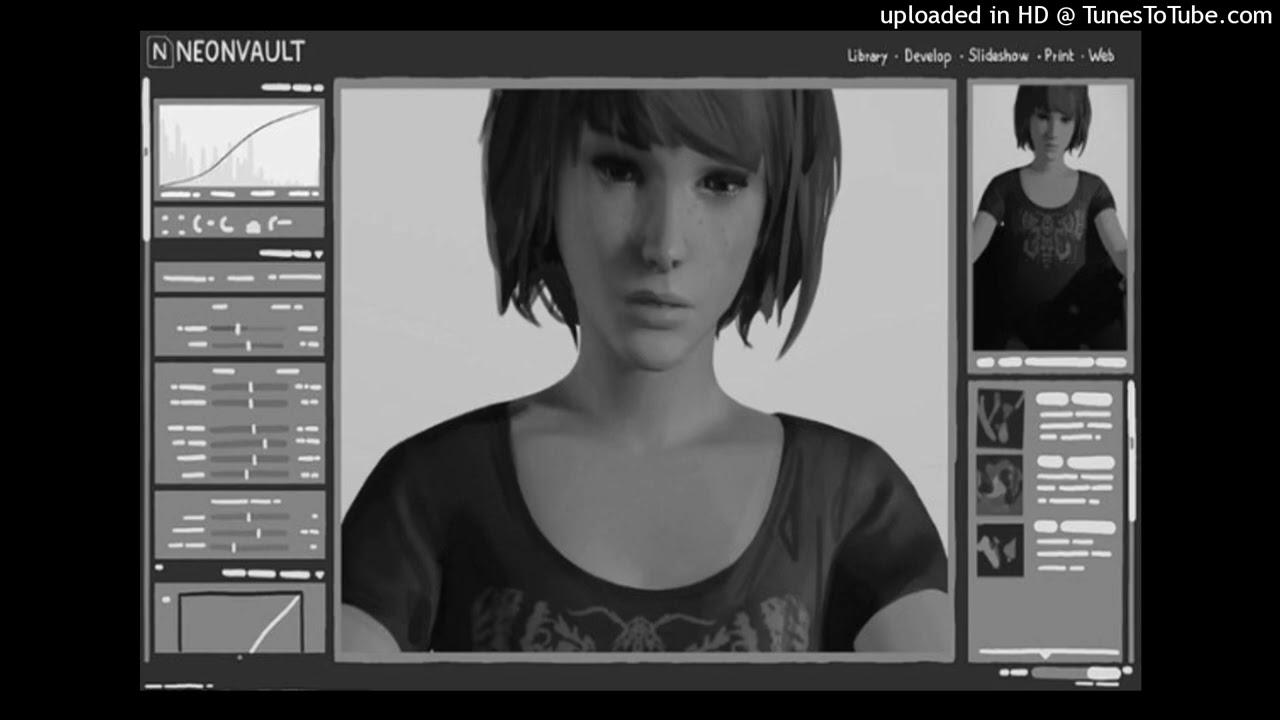
Task: Select the first preset thumbnail in right list
Action: (1000, 418)
